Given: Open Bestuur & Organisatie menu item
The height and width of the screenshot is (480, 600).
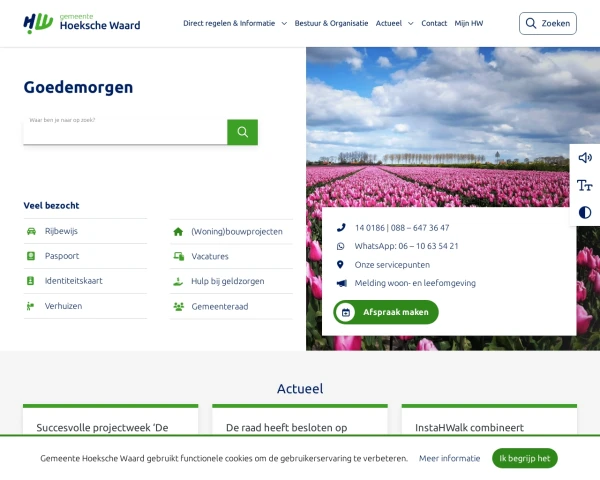Looking at the screenshot, I should coord(331,23).
